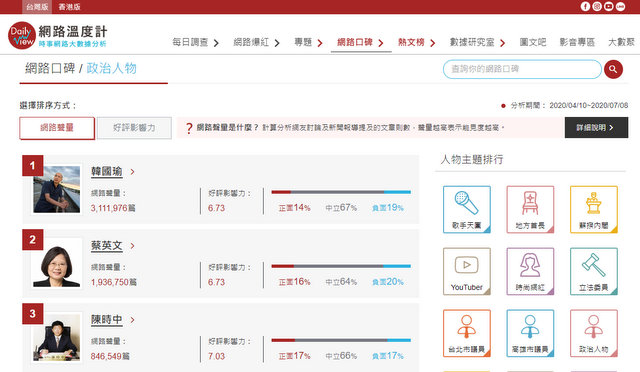Open the 每日調查 menu
This screenshot has width=640, height=372.
190,42
